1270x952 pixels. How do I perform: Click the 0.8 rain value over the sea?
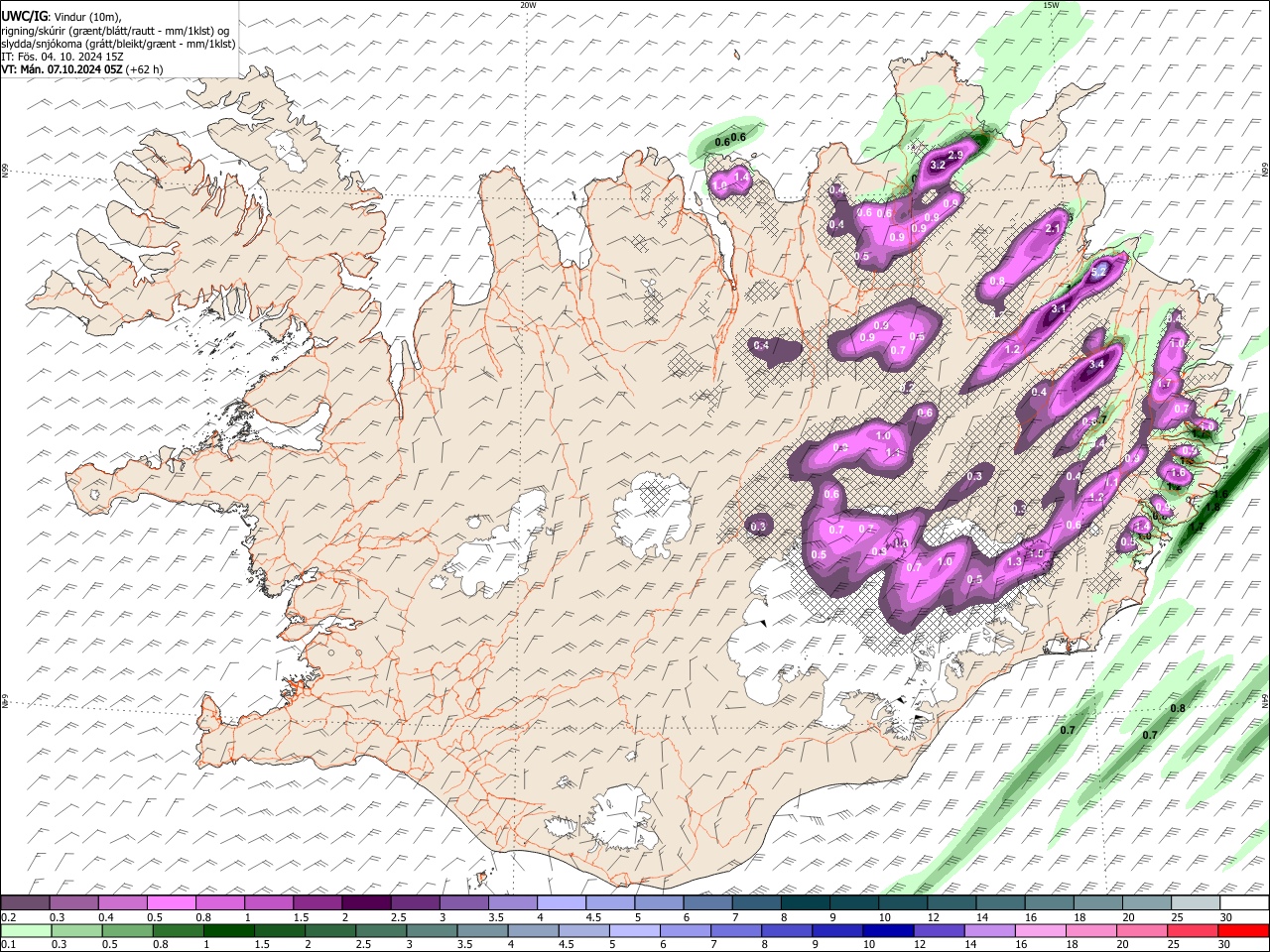click(x=1178, y=708)
